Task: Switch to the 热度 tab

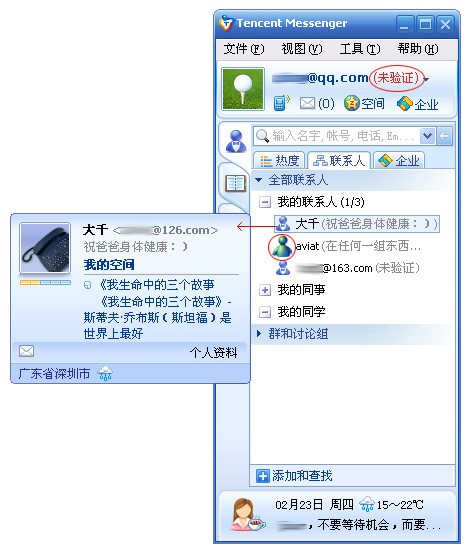Action: [x=280, y=161]
